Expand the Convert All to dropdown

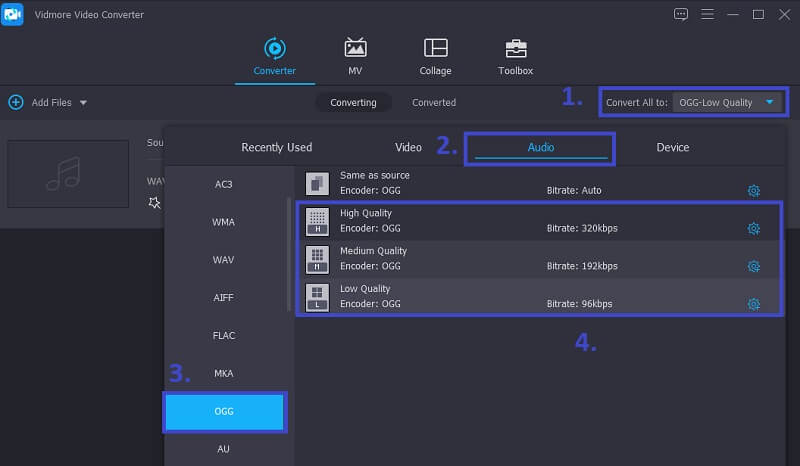[769, 102]
